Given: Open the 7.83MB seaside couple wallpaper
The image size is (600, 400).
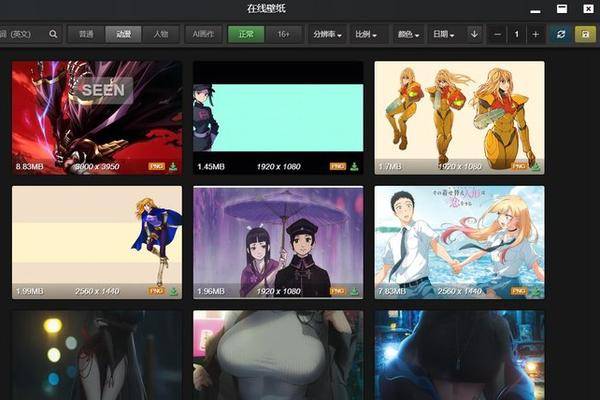Looking at the screenshot, I should 459,243.
